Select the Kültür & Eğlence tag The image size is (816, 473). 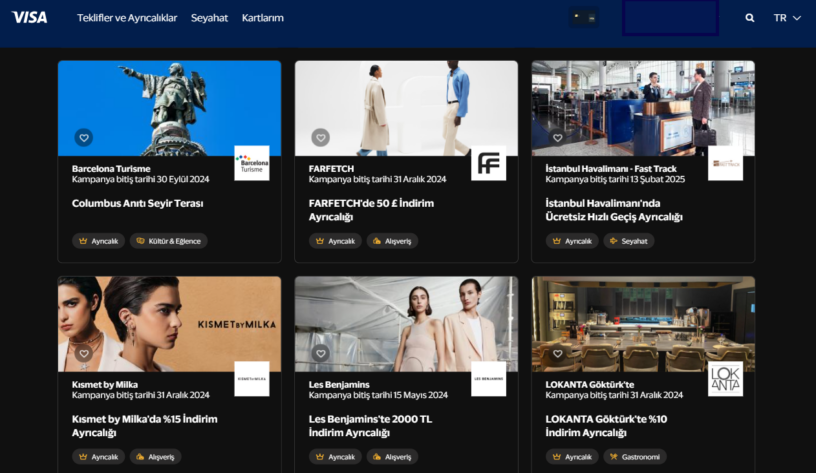click(x=169, y=241)
